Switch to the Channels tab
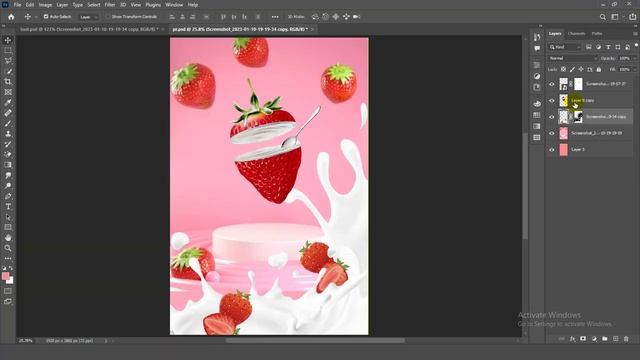Image resolution: width=640 pixels, height=360 pixels. [576, 33]
